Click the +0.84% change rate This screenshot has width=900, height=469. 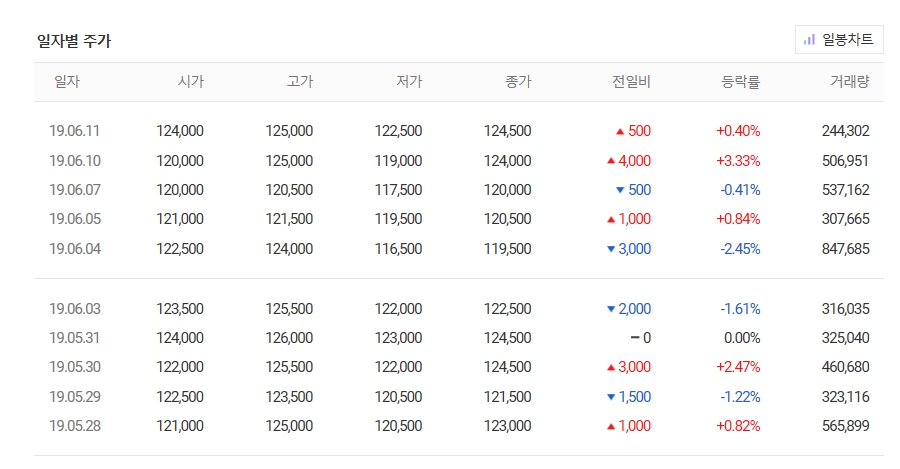tap(738, 219)
